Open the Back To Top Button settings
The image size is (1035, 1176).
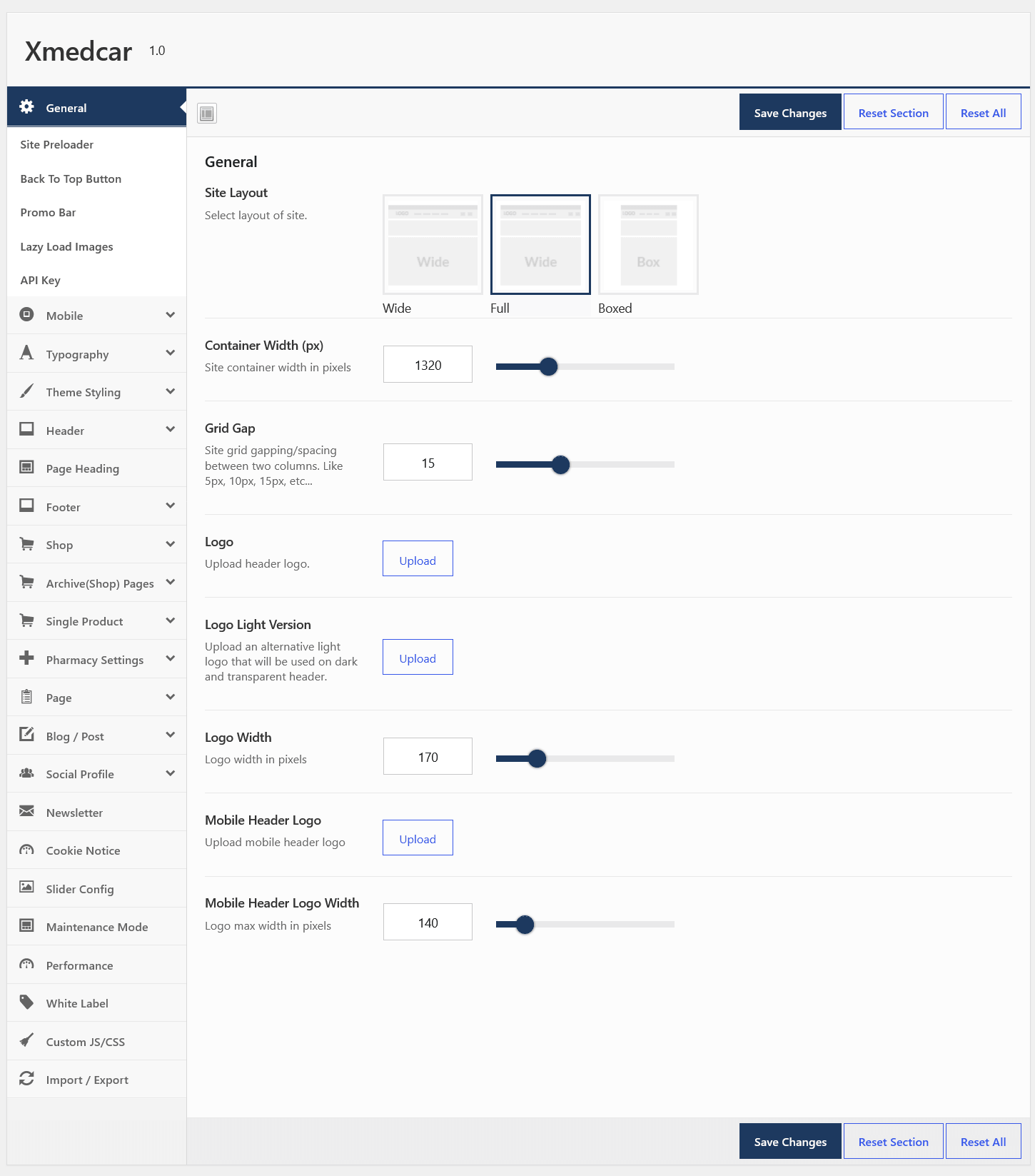(96, 179)
